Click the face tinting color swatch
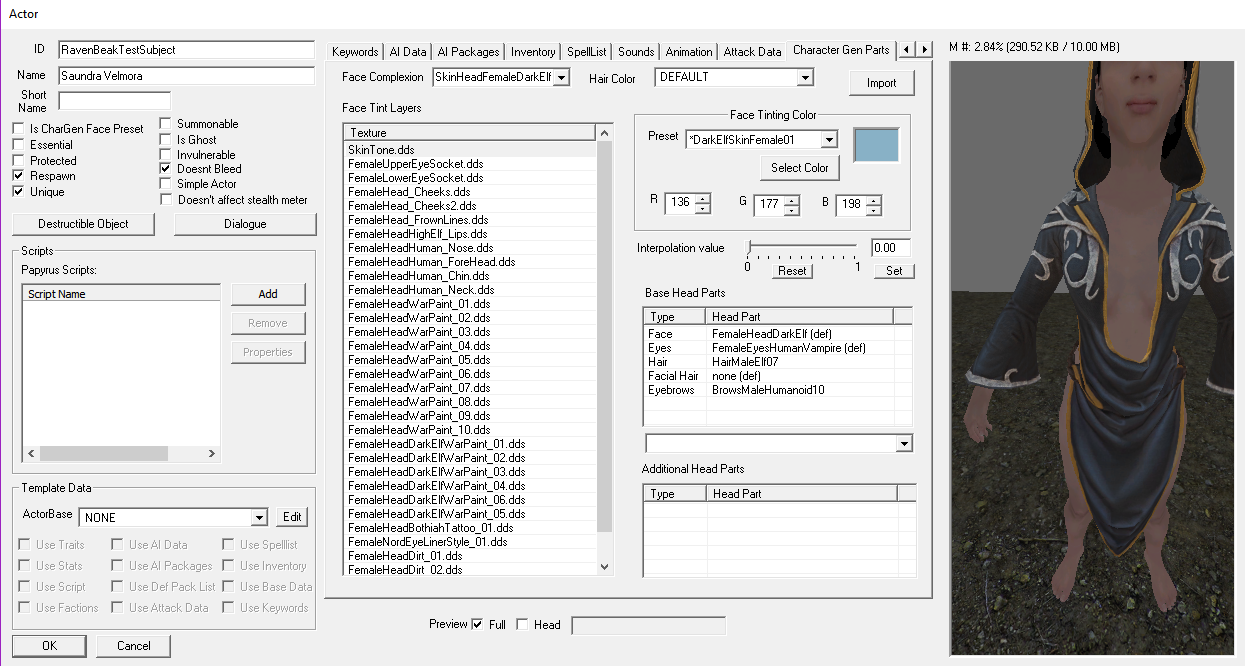This screenshot has width=1245, height=666. 876,145
